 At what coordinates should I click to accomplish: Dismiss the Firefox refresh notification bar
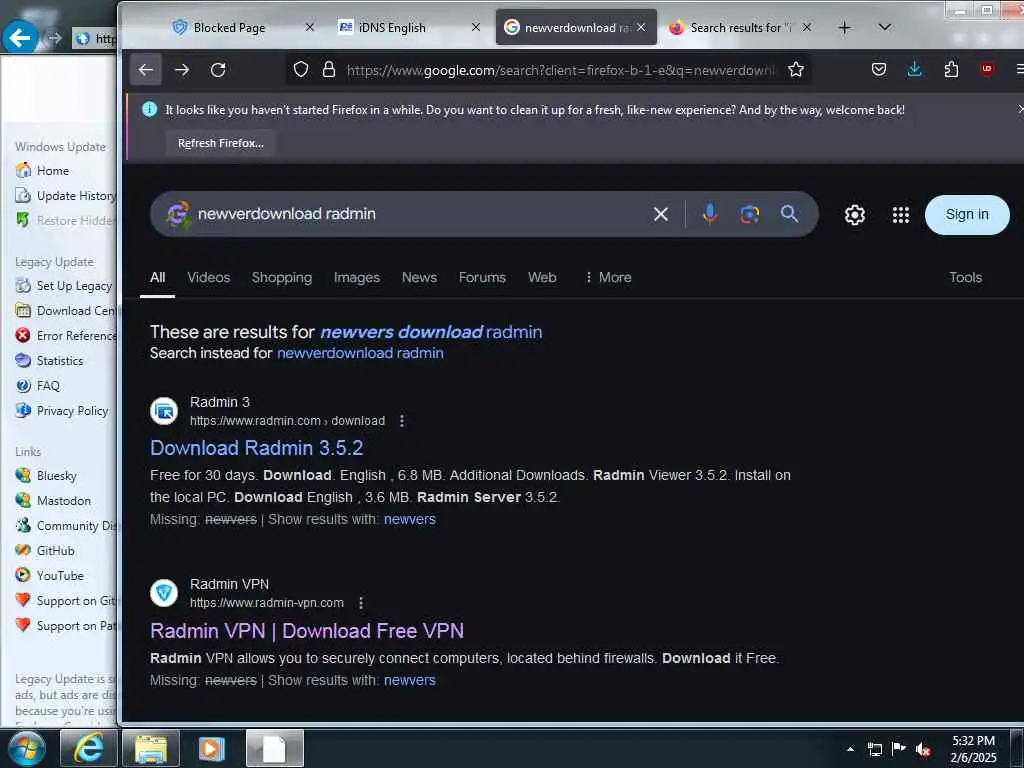point(1019,110)
